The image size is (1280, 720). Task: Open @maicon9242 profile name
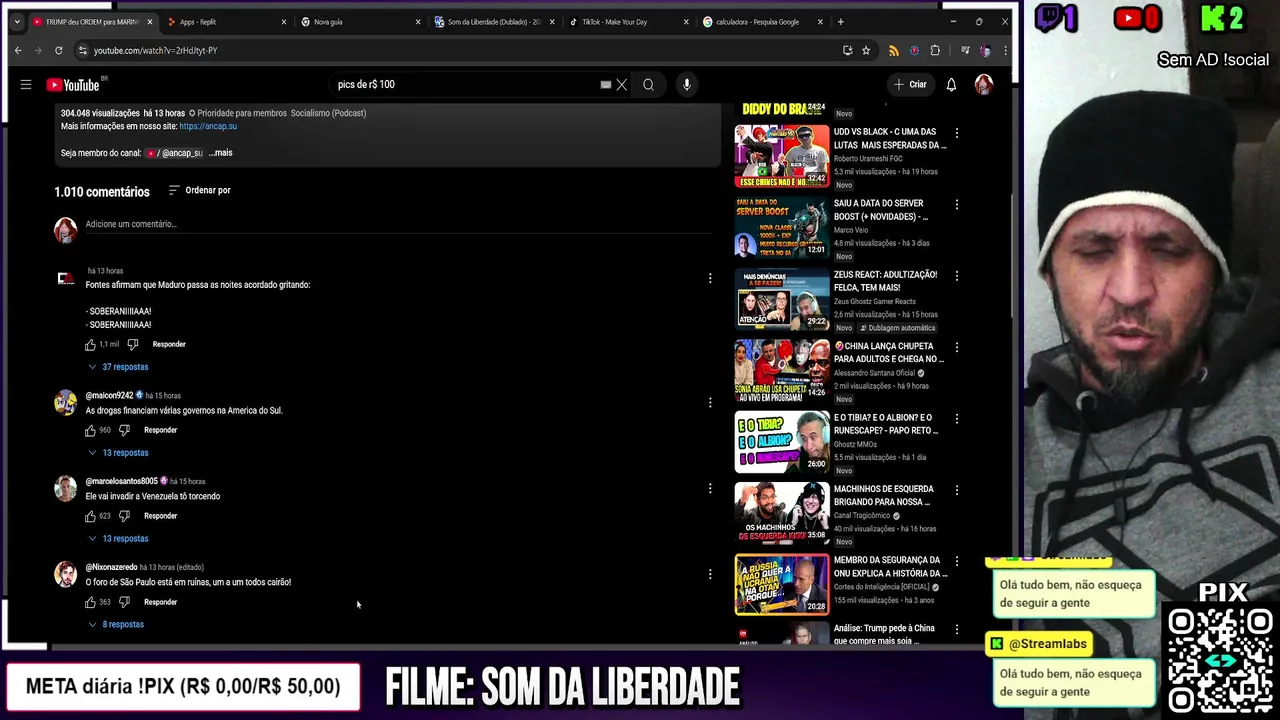point(109,395)
